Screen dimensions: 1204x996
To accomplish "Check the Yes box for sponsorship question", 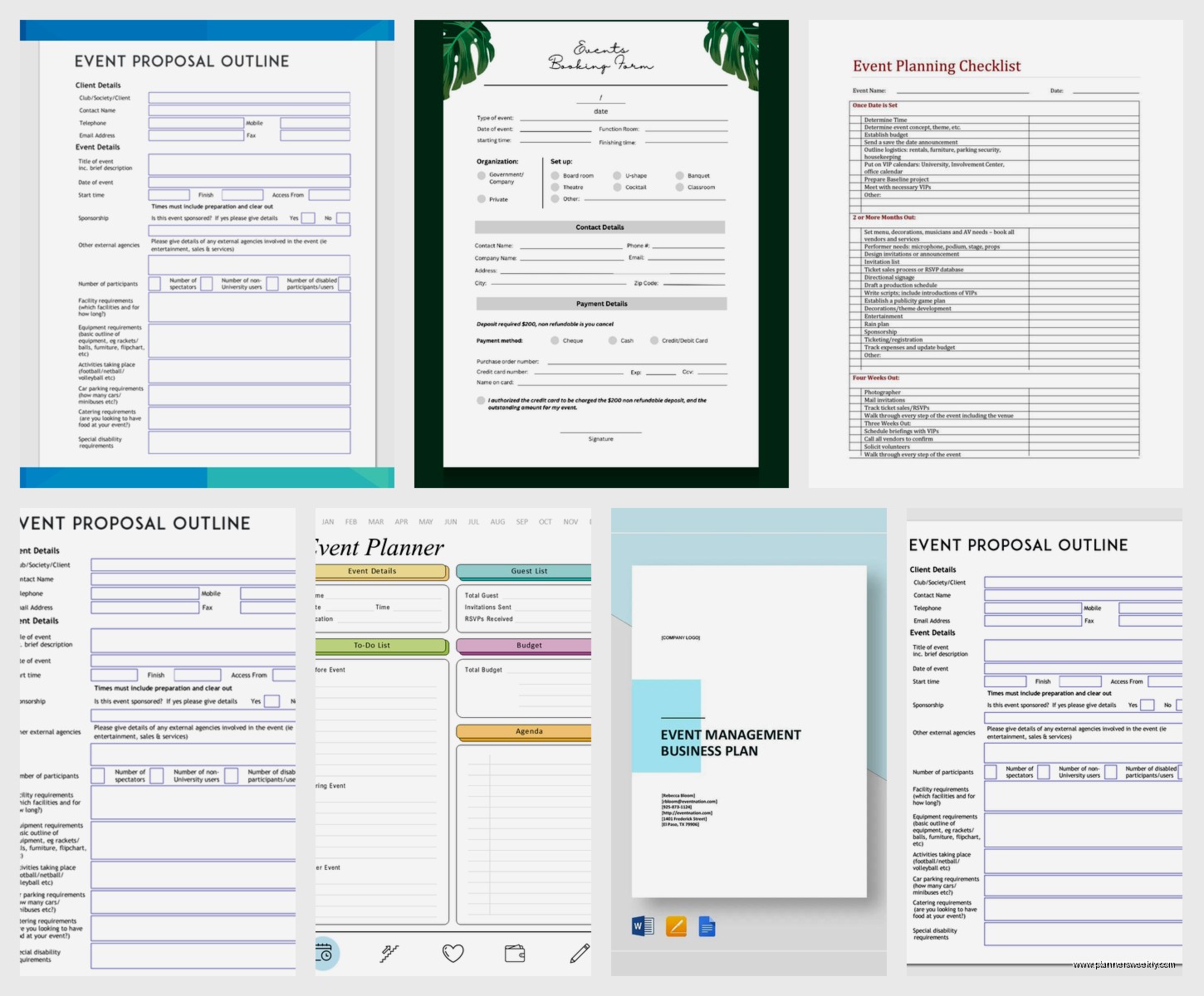I will [308, 217].
